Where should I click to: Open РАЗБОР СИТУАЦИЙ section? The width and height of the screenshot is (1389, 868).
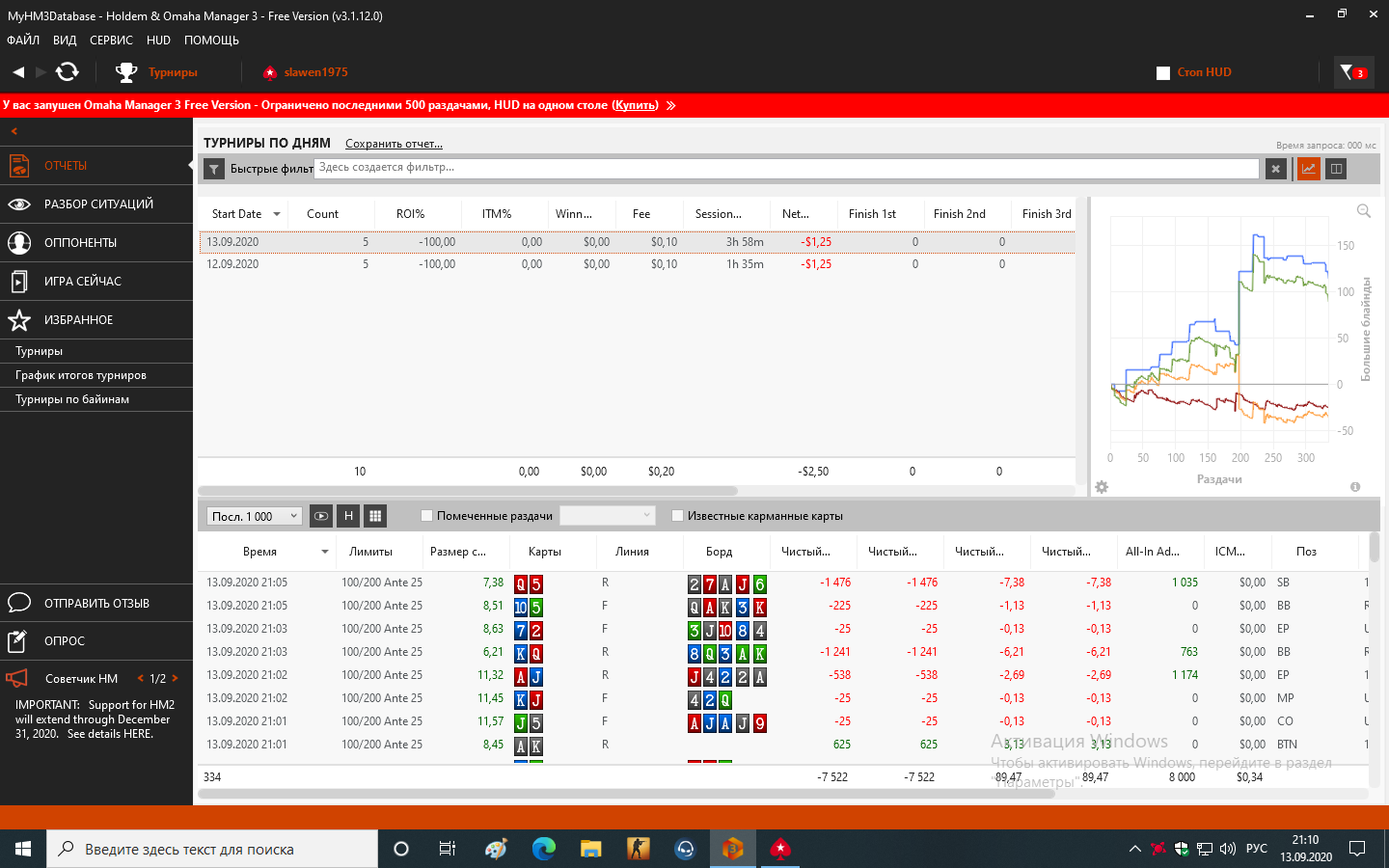pos(96,204)
